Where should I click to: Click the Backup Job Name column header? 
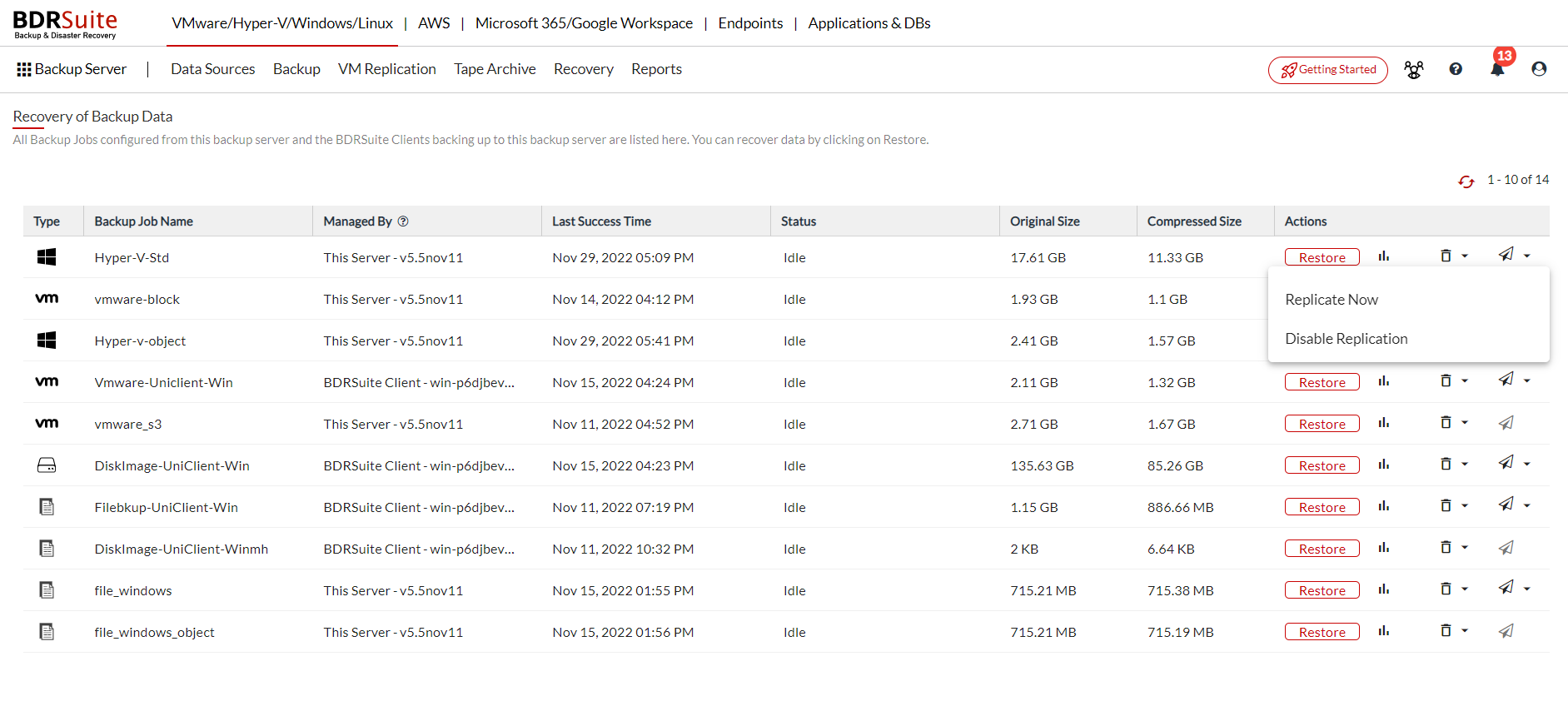click(143, 221)
